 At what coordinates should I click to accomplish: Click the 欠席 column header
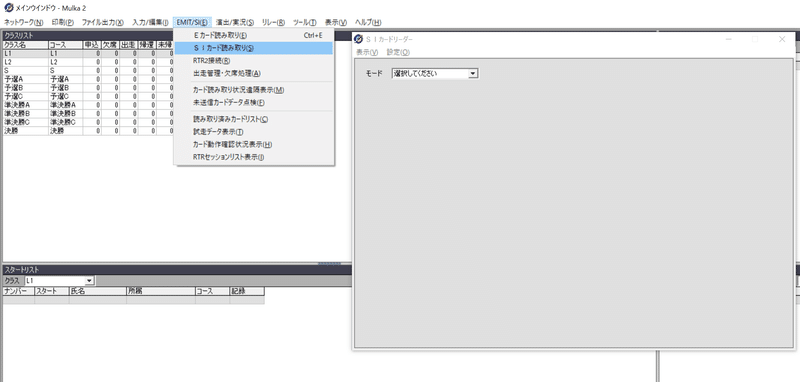click(x=111, y=45)
